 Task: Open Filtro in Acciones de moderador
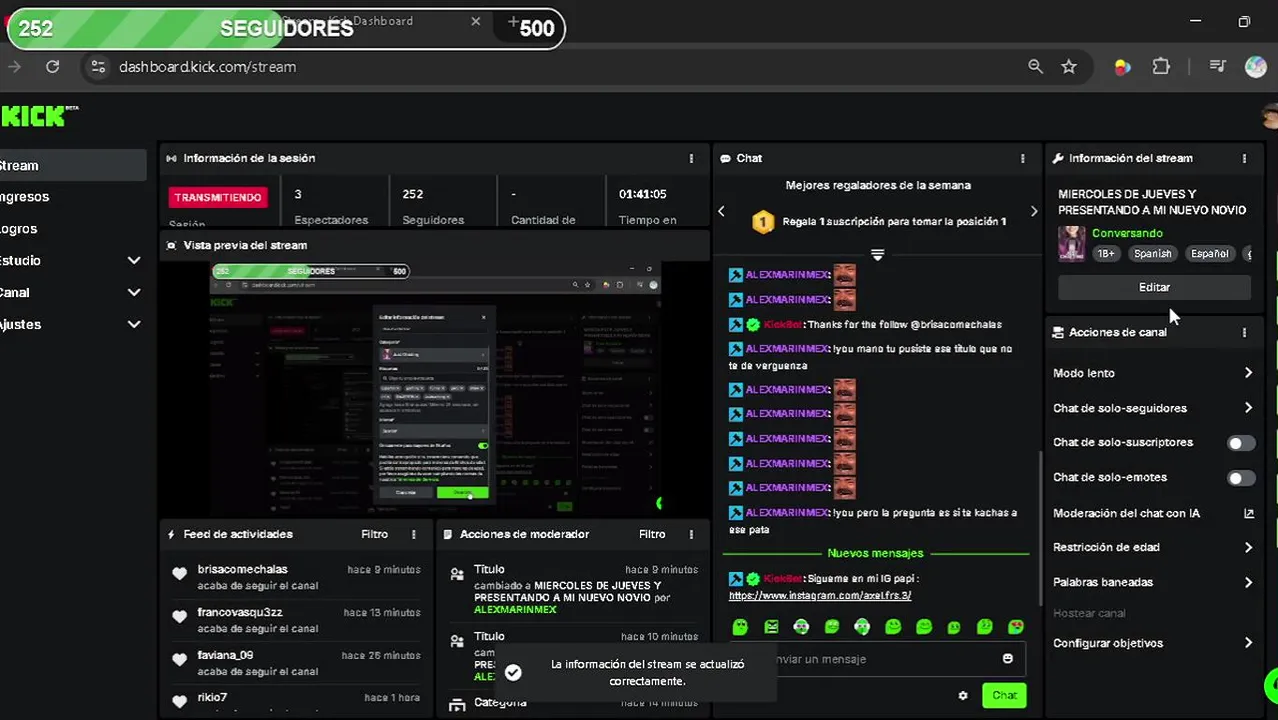(652, 534)
